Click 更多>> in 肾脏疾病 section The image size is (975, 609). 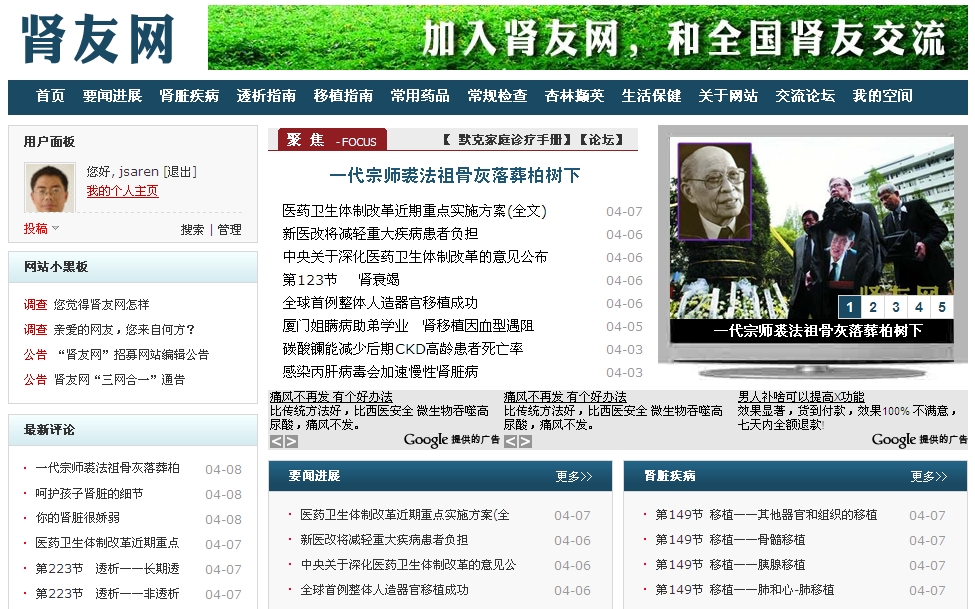tap(929, 477)
